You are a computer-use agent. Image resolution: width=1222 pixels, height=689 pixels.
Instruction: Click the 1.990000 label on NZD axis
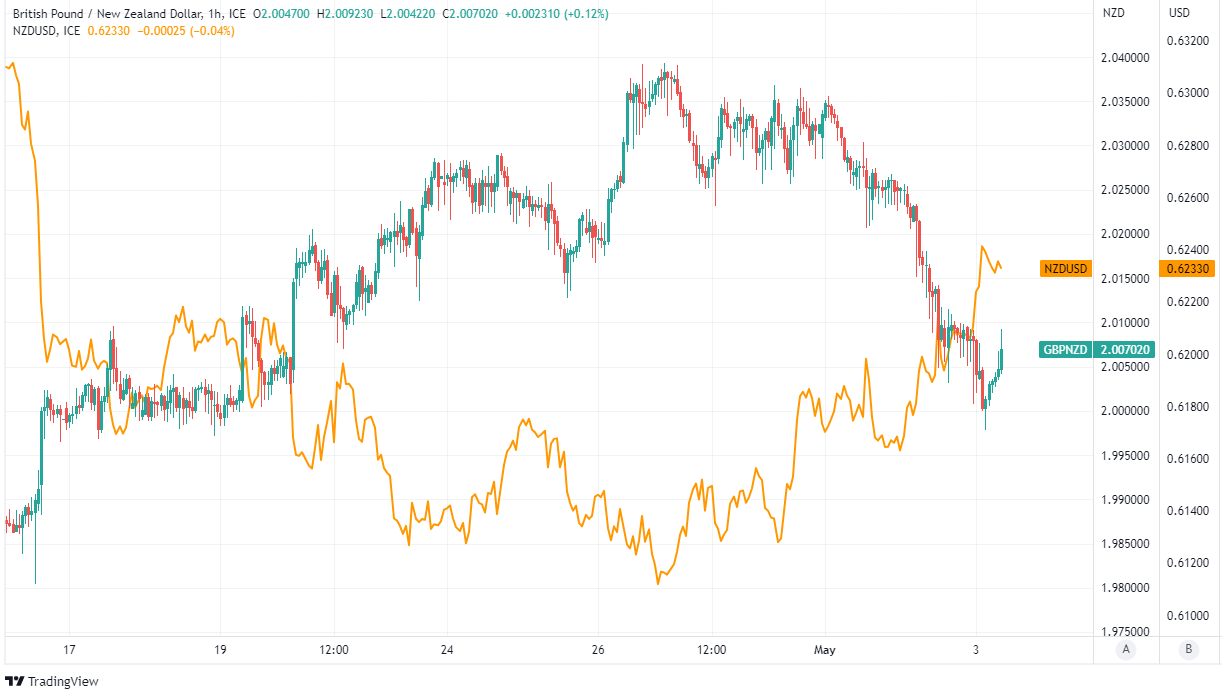1126,499
